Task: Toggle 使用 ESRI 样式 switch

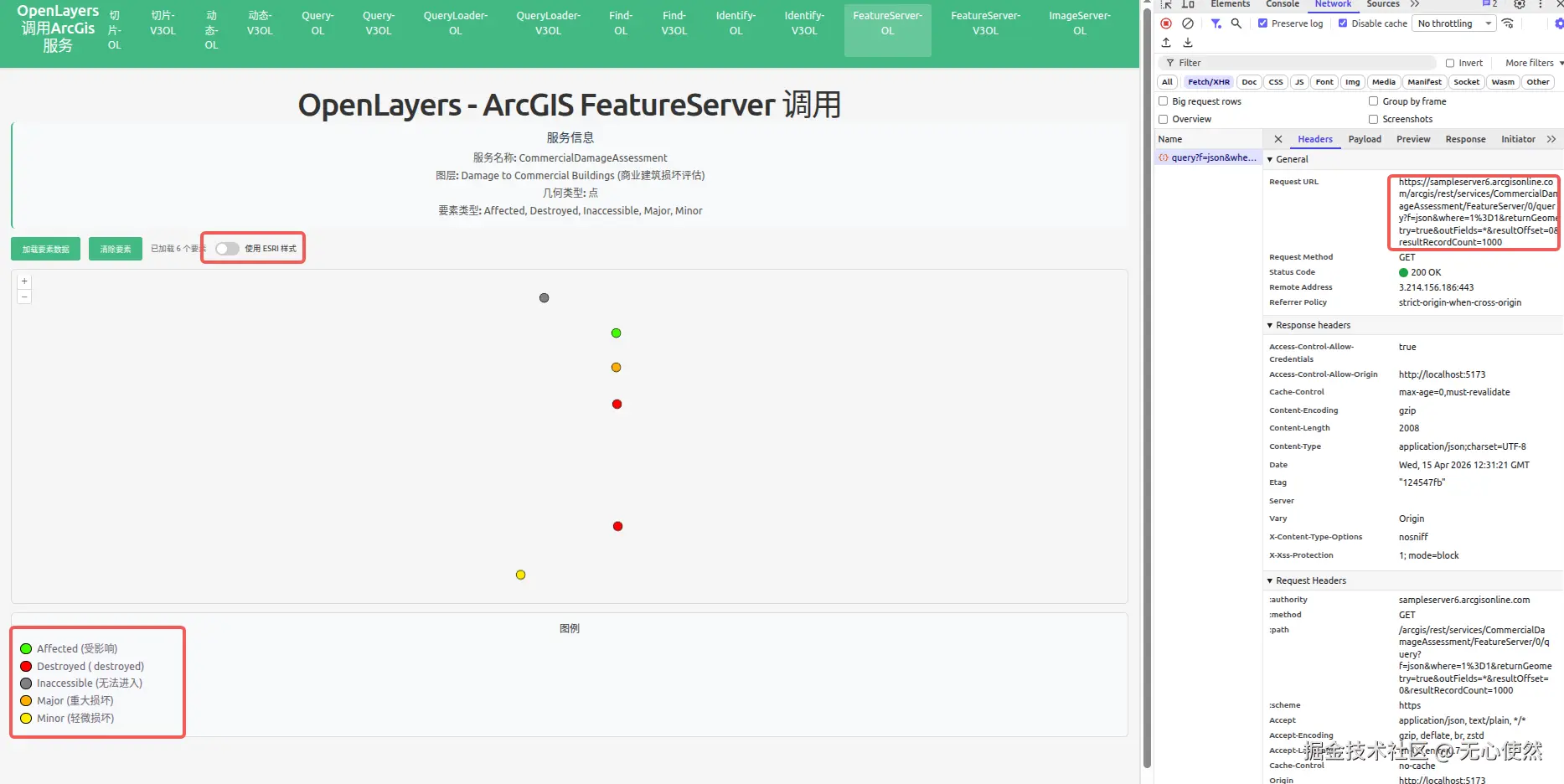Action: point(227,249)
